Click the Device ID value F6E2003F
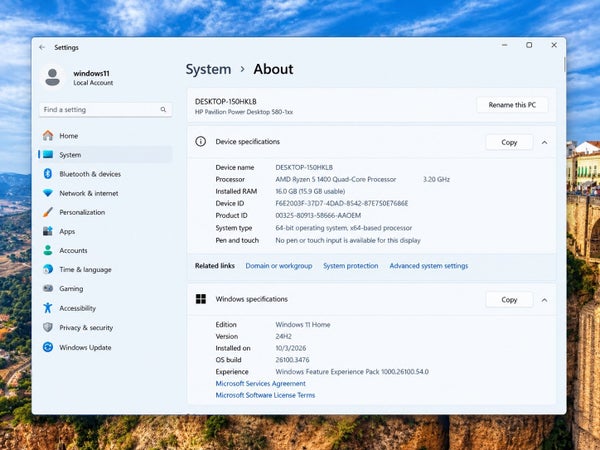Viewport: 600px width, 450px height. tap(342, 204)
